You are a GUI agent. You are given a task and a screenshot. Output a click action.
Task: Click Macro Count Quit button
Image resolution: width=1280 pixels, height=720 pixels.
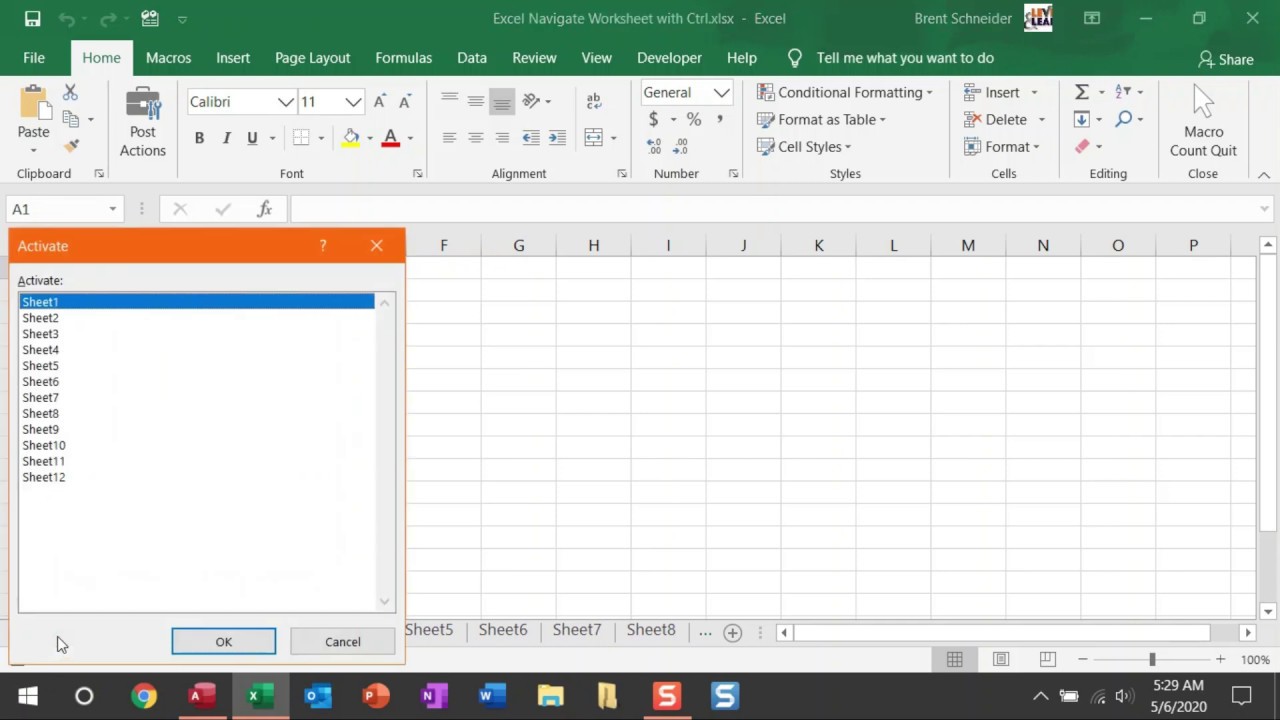pos(1203,123)
